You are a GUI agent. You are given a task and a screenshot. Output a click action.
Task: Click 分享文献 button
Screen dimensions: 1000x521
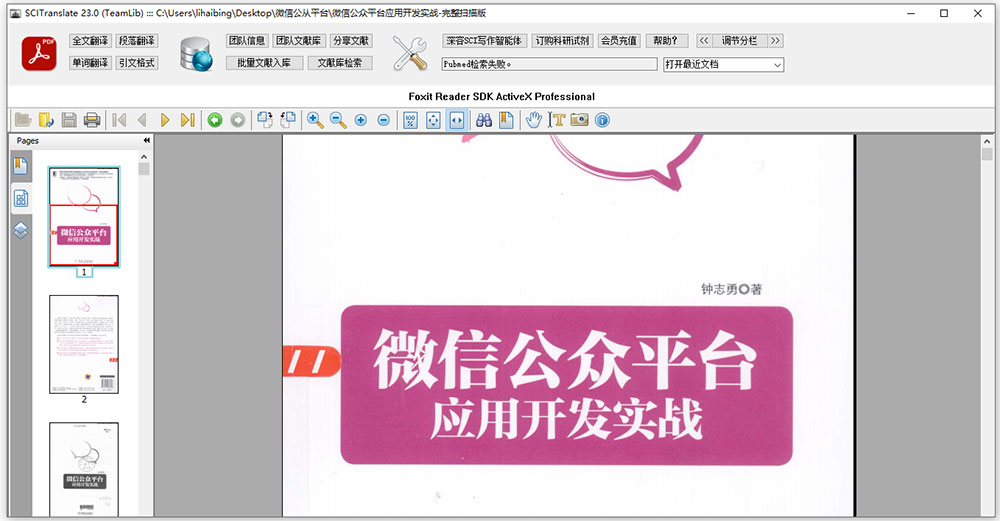pyautogui.click(x=351, y=41)
